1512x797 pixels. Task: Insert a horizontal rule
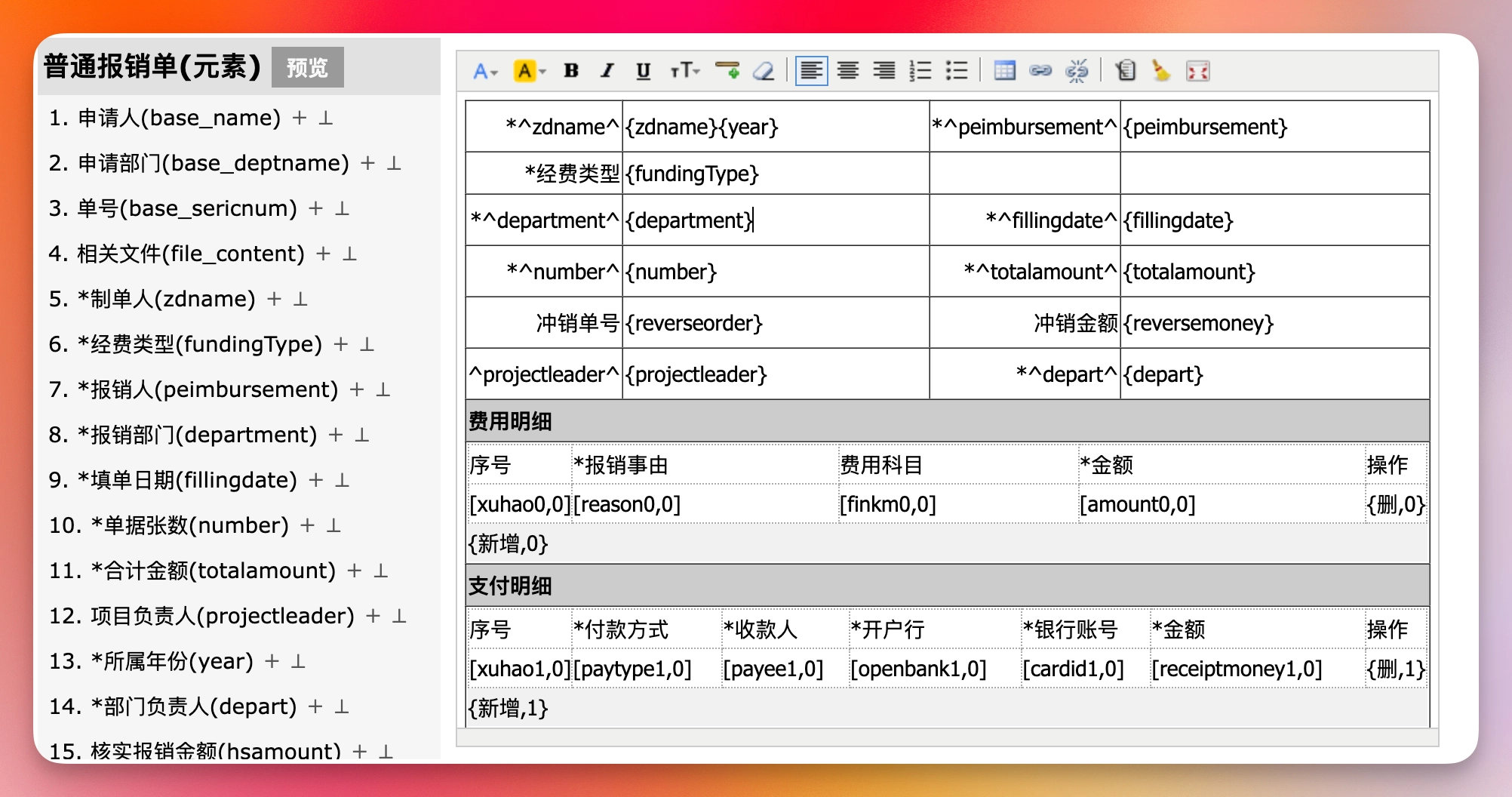point(727,71)
